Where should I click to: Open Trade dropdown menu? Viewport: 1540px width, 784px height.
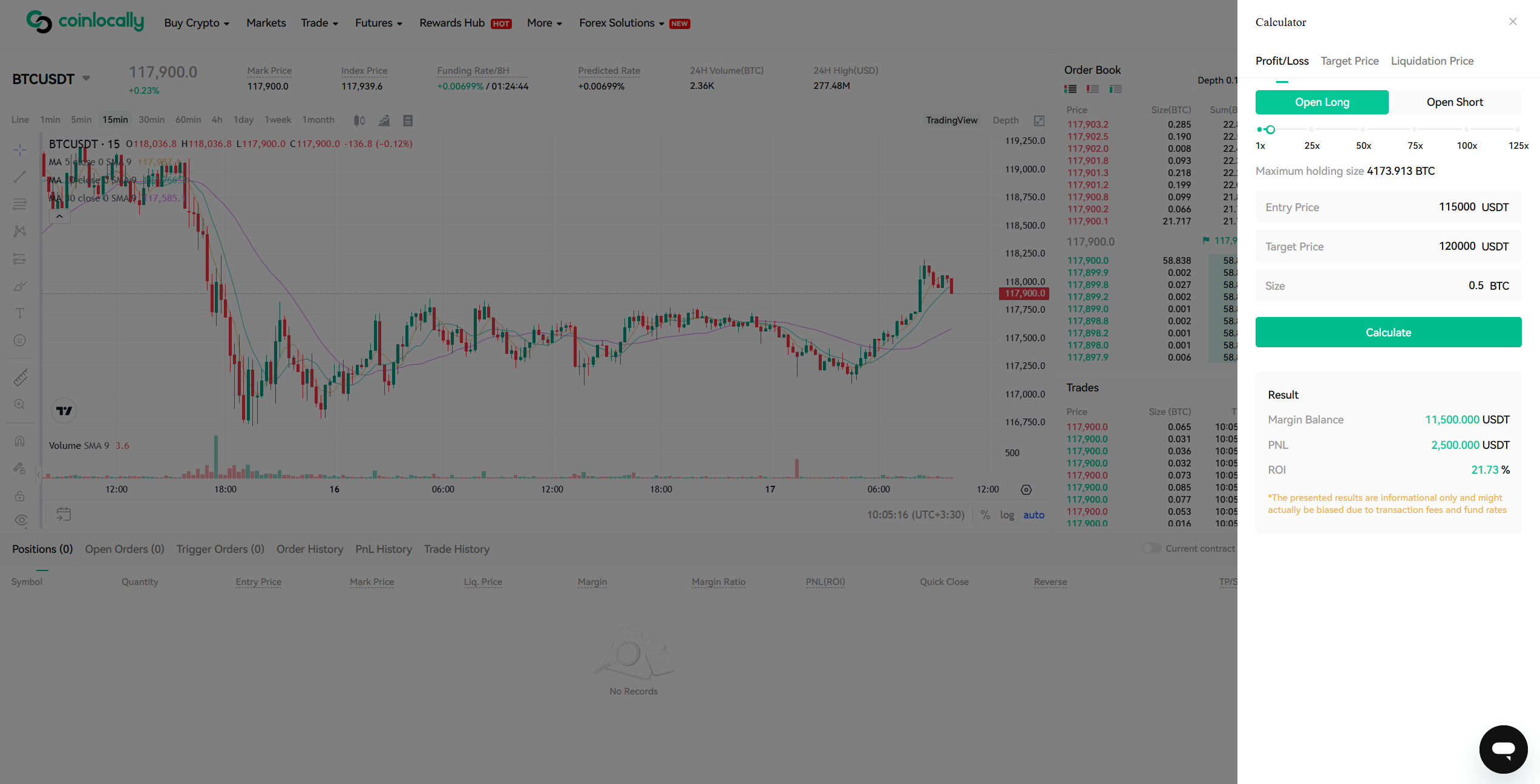tap(319, 23)
